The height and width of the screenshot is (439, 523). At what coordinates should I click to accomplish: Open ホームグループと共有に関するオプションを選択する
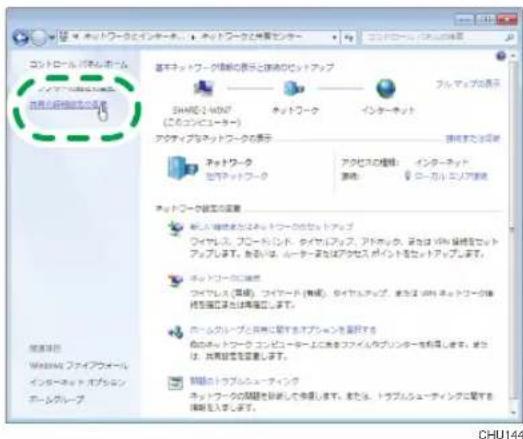click(283, 330)
